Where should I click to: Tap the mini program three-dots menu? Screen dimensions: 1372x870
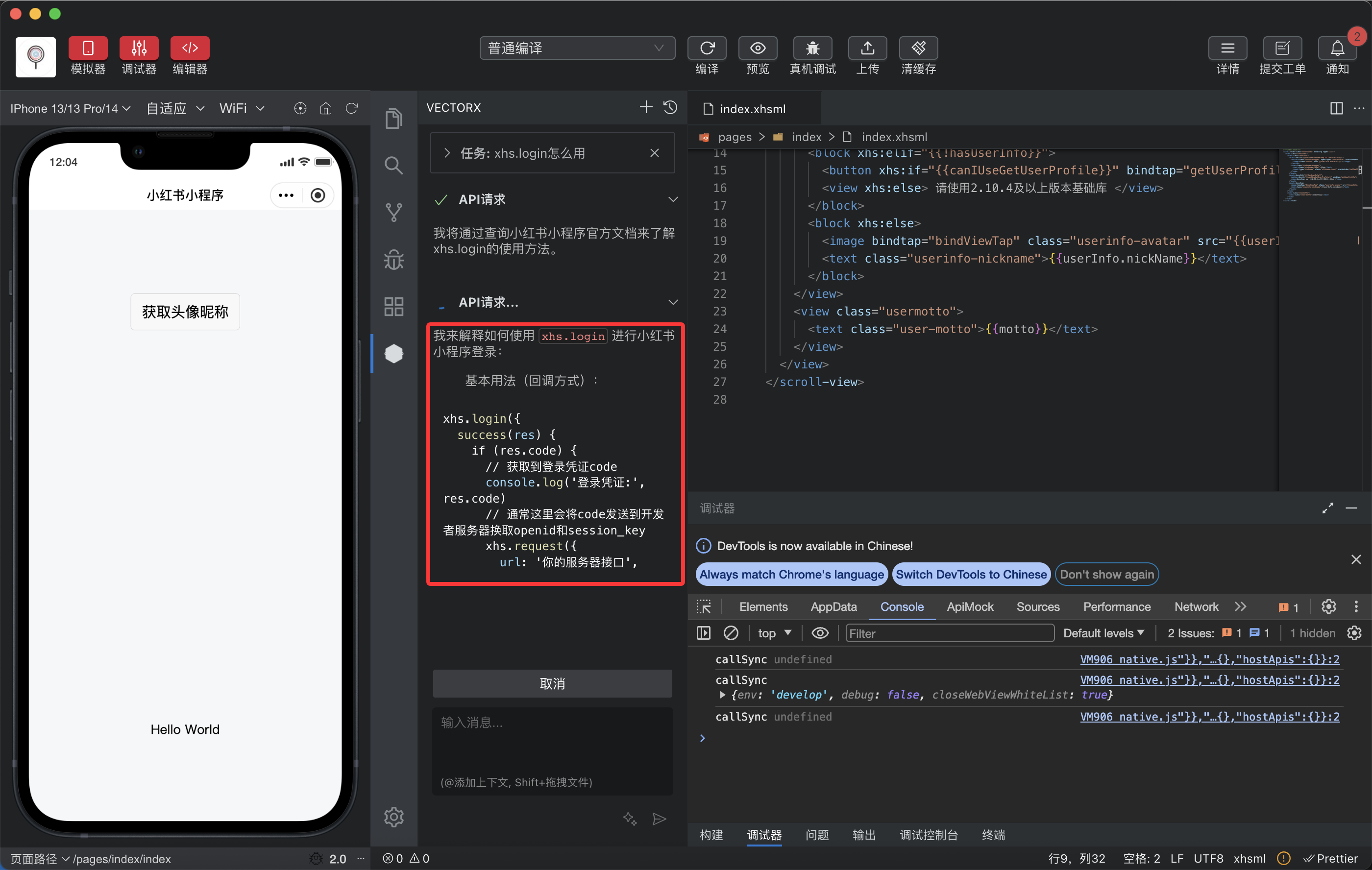286,195
